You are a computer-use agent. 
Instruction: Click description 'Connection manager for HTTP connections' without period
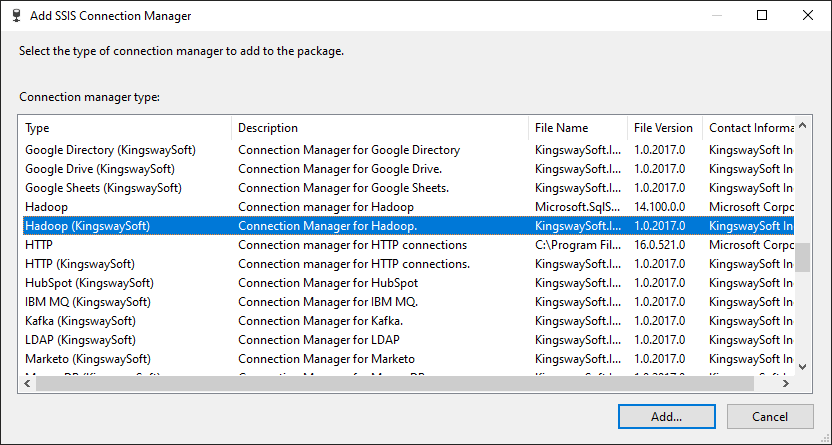pos(352,245)
